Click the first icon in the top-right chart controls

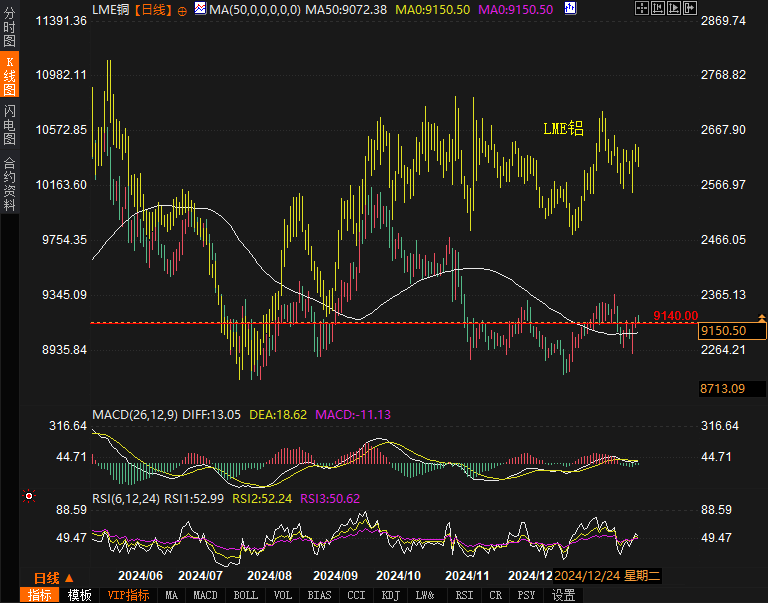click(x=641, y=9)
